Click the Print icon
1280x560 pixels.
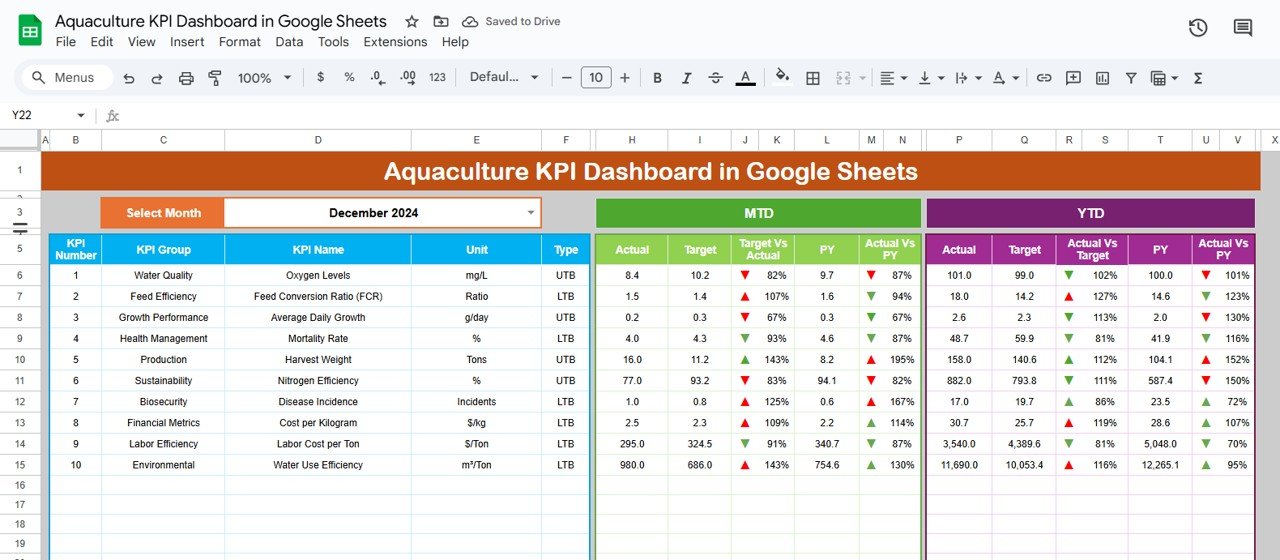coord(186,78)
